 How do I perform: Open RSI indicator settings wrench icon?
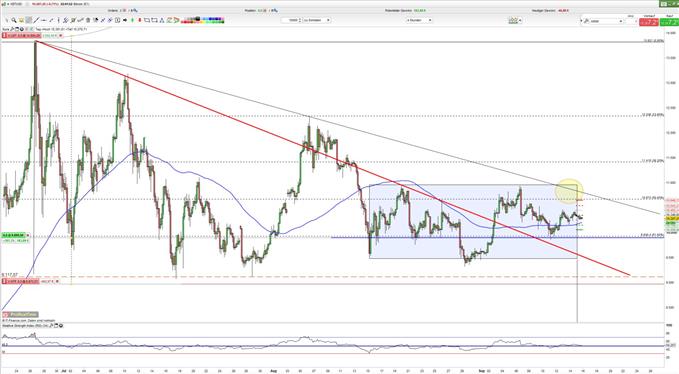(x=52, y=326)
